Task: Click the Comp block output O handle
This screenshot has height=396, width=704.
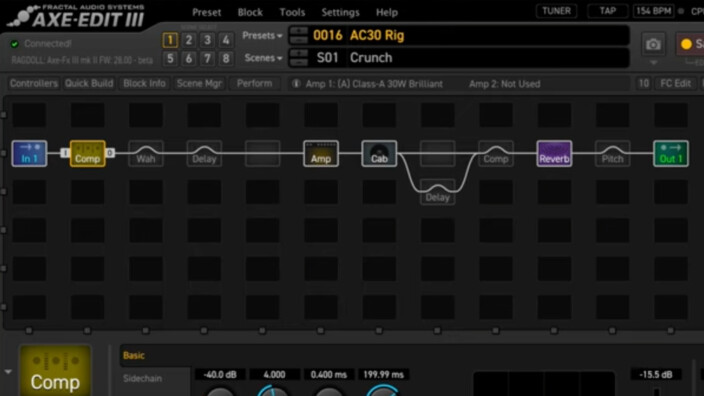Action: pyautogui.click(x=110, y=153)
